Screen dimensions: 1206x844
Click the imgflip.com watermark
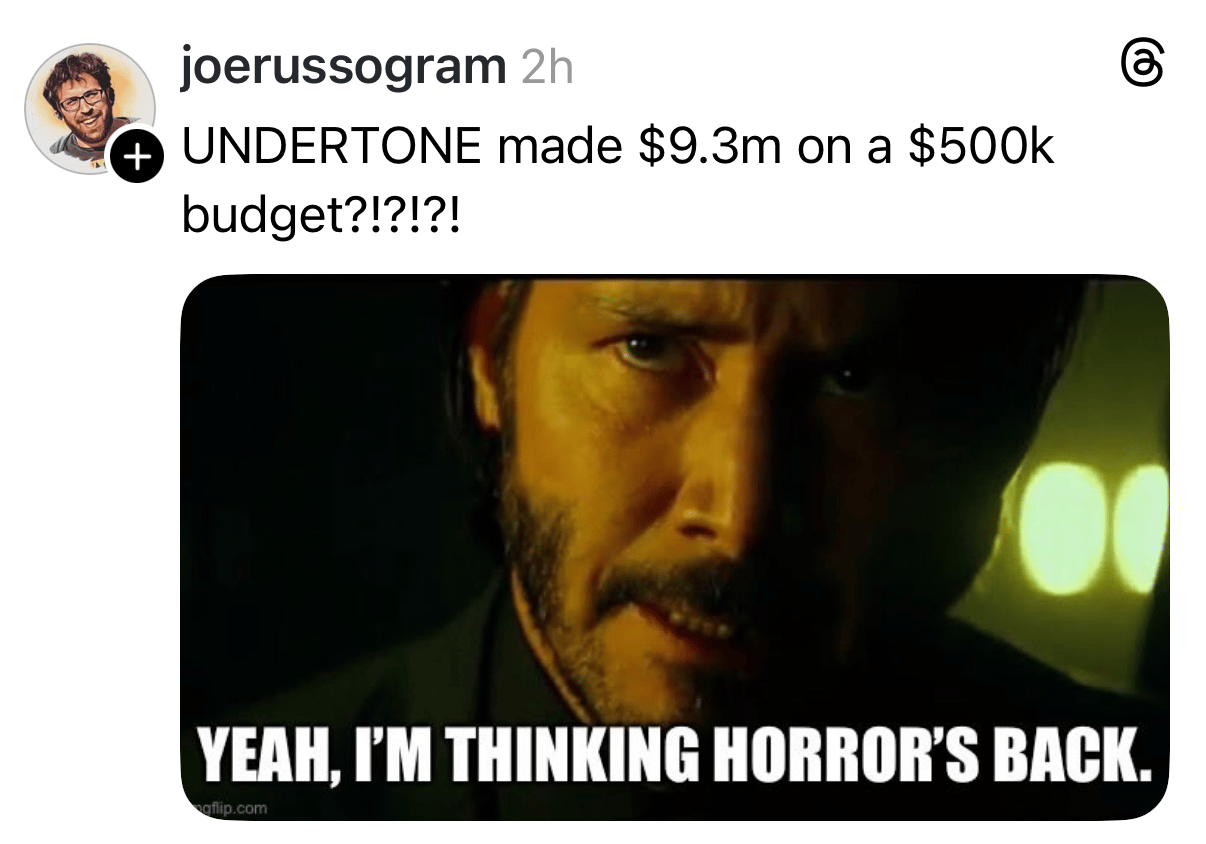point(227,808)
